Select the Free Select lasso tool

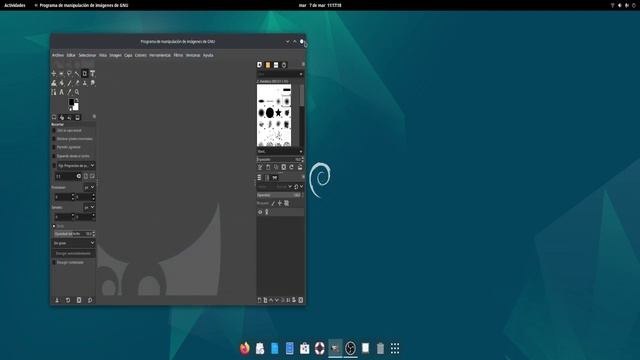(x=69, y=74)
